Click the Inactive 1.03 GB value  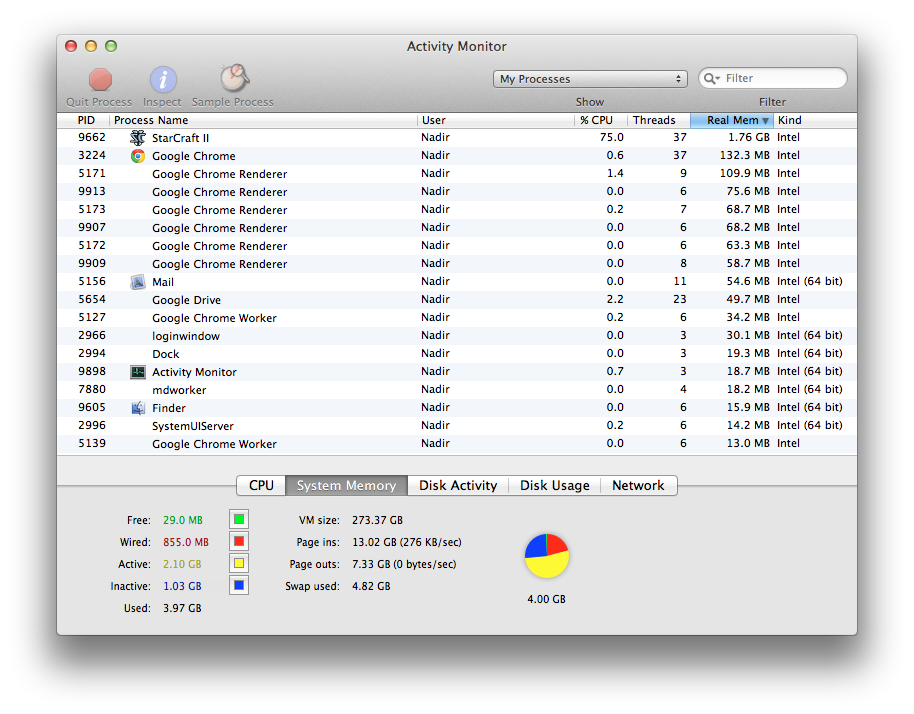182,586
